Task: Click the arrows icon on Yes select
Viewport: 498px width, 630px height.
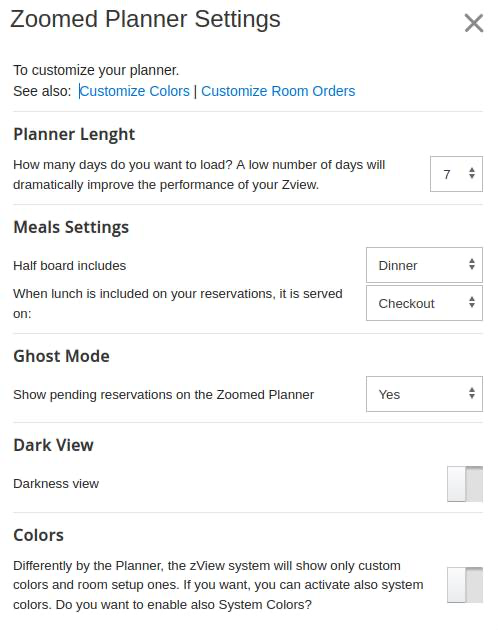Action: click(472, 393)
